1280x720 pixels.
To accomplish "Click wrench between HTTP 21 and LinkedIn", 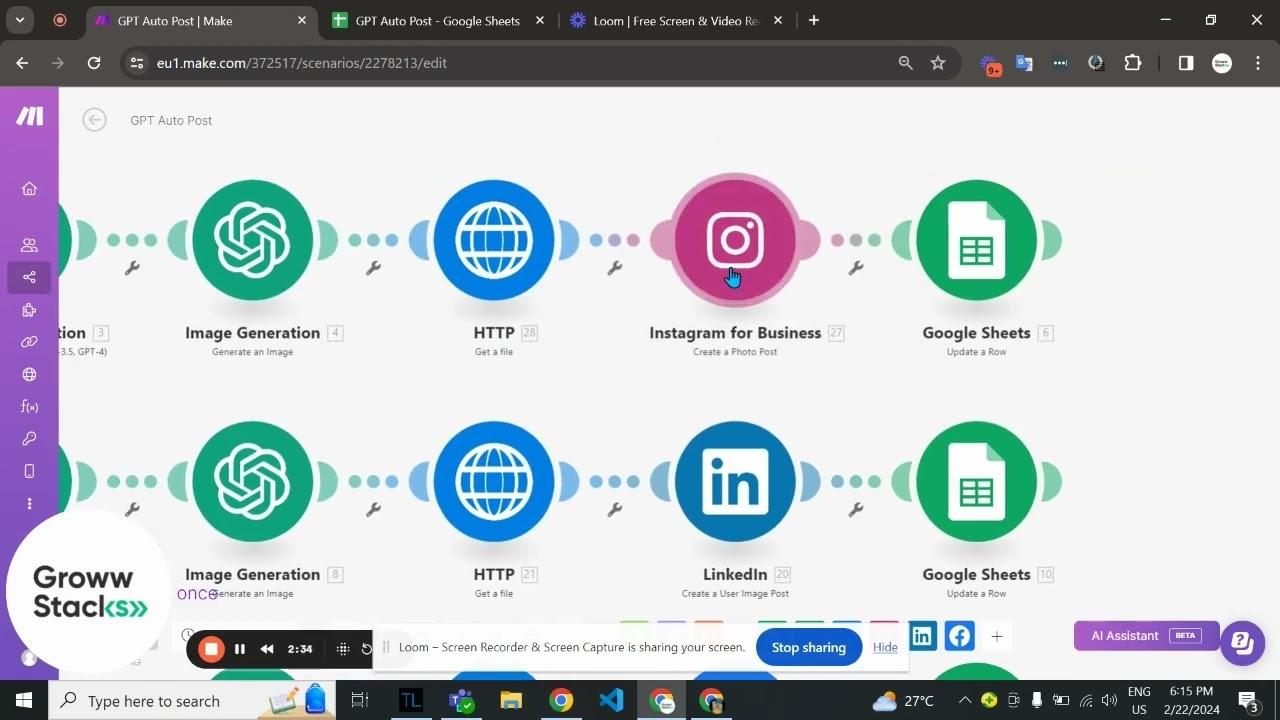I will [x=614, y=510].
